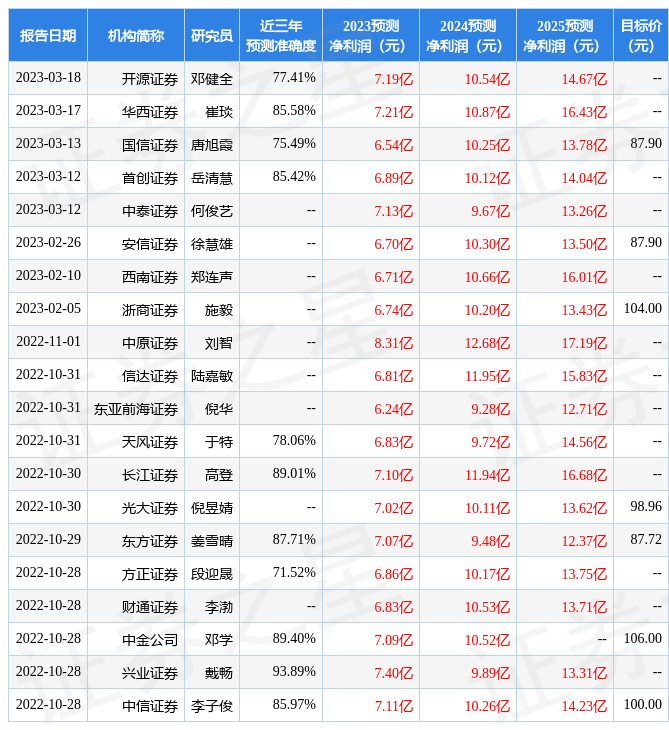
Task: Select the 2023预测净利润 column header
Action: (371, 35)
